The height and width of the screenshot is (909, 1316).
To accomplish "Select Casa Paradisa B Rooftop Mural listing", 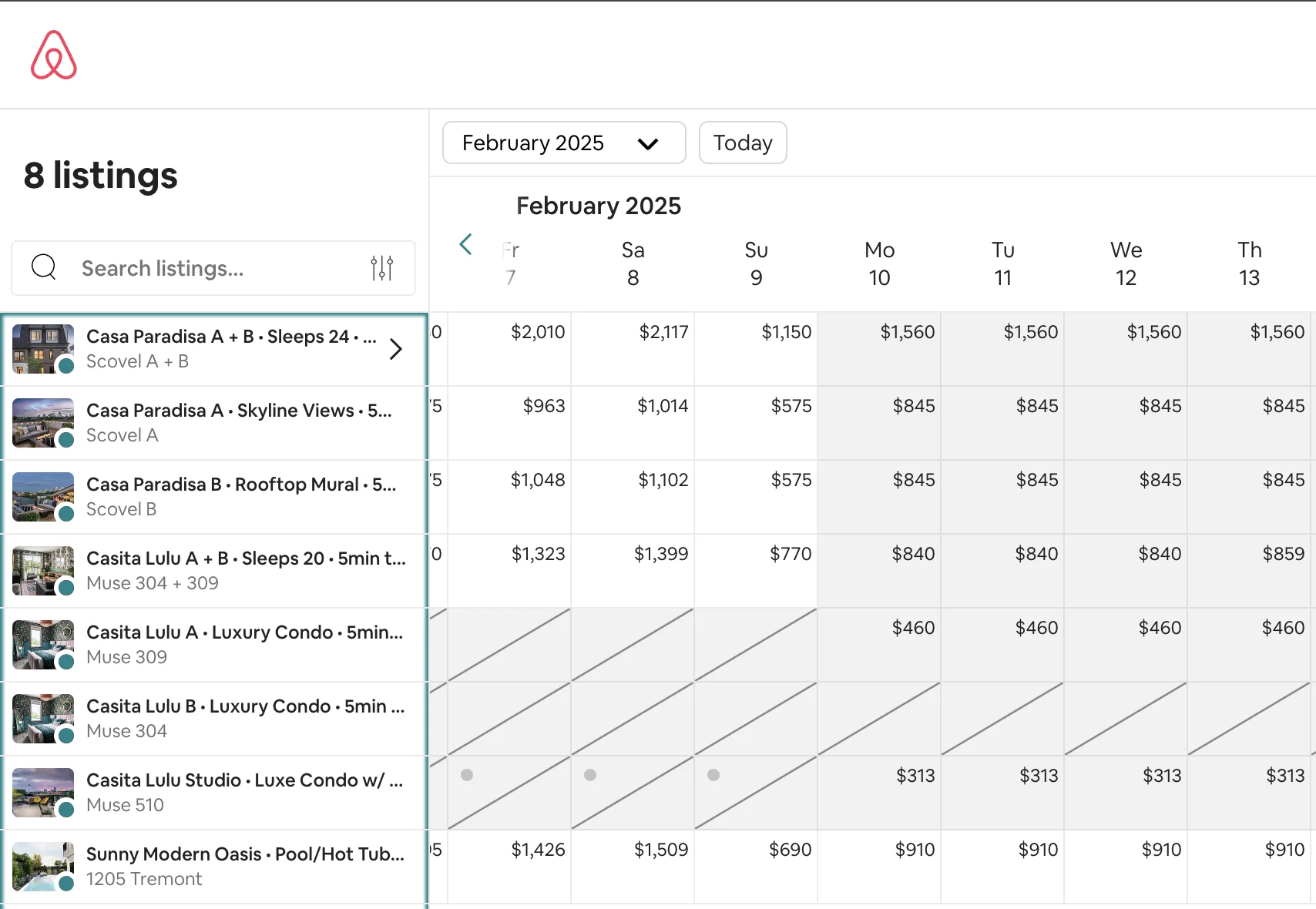I will [x=240, y=485].
